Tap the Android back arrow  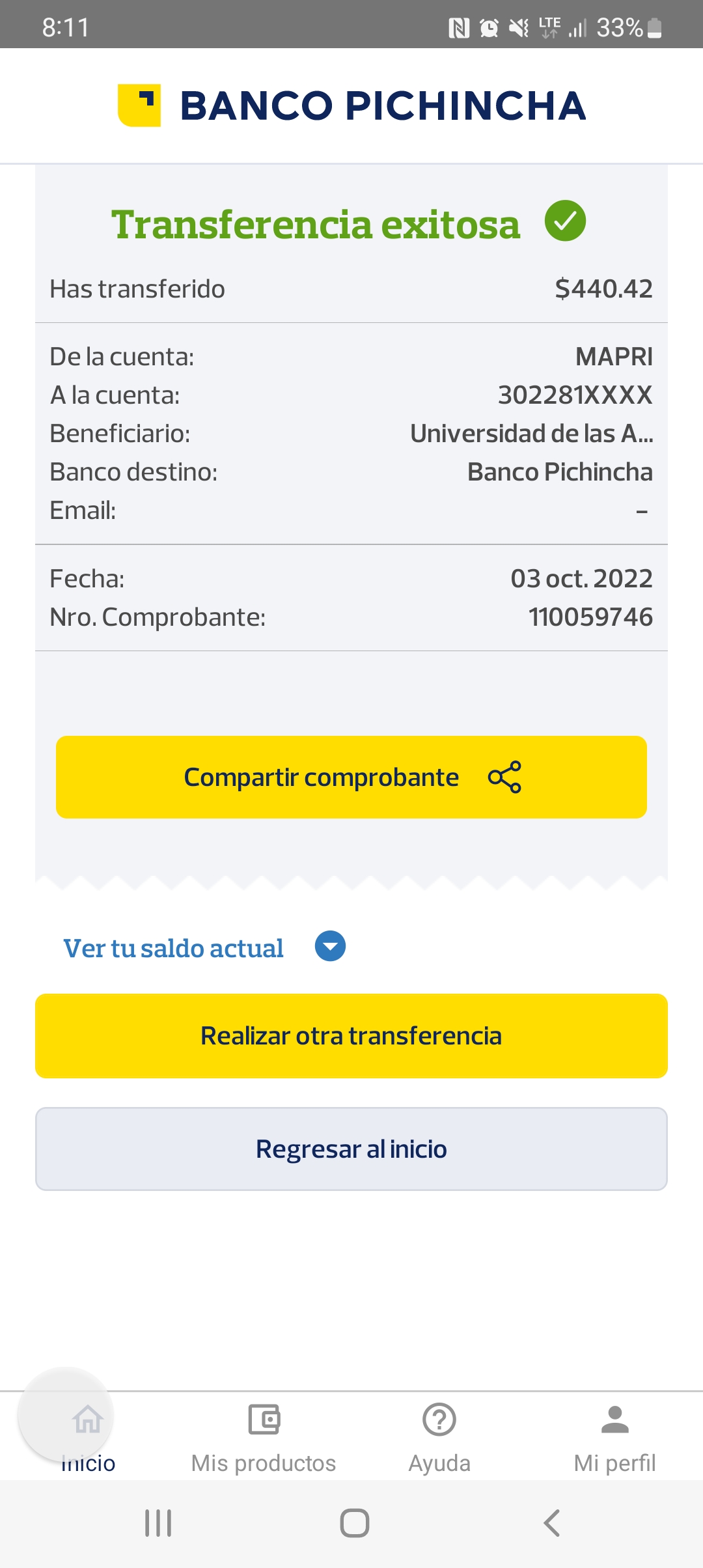[x=551, y=1523]
